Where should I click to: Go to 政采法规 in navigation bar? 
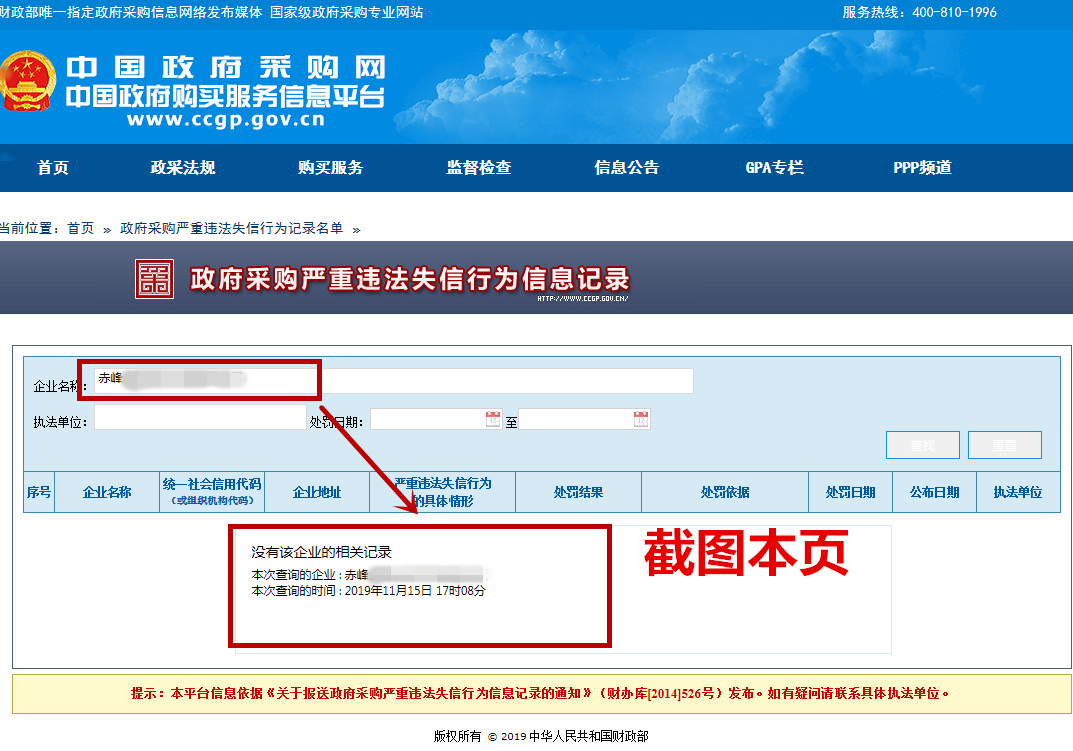(183, 168)
